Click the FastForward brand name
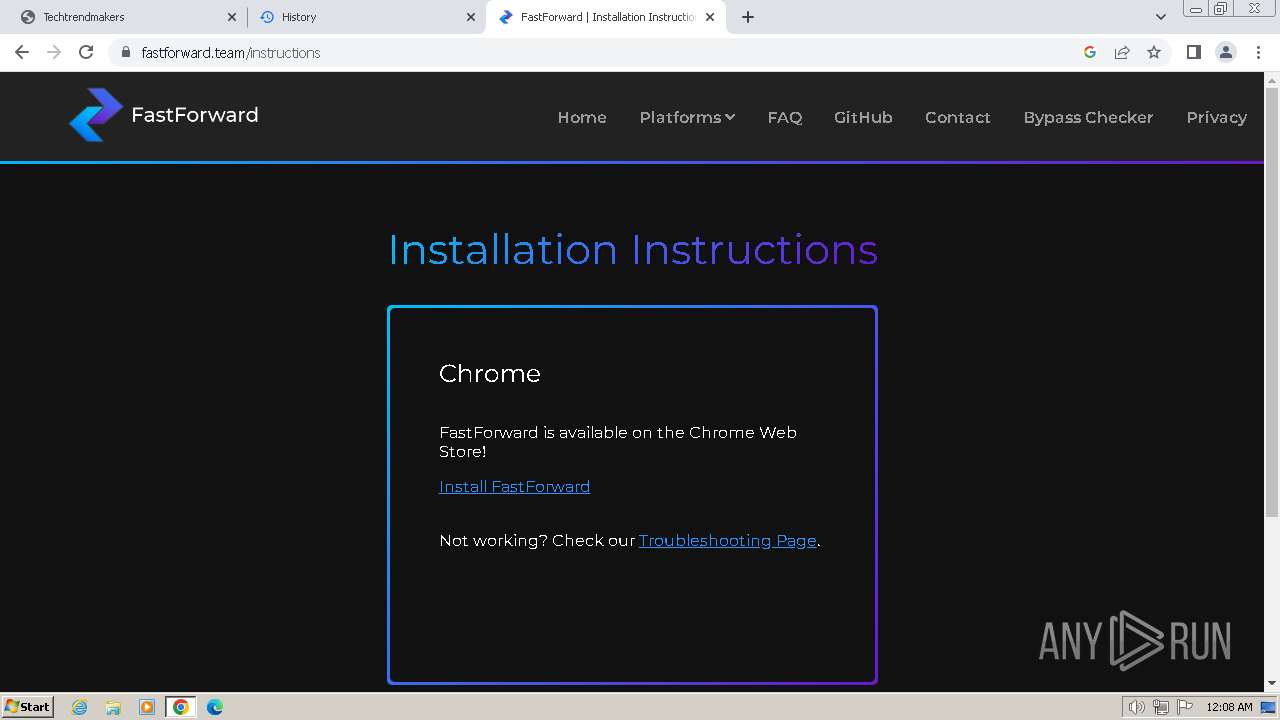The height and width of the screenshot is (720, 1280). [x=194, y=115]
